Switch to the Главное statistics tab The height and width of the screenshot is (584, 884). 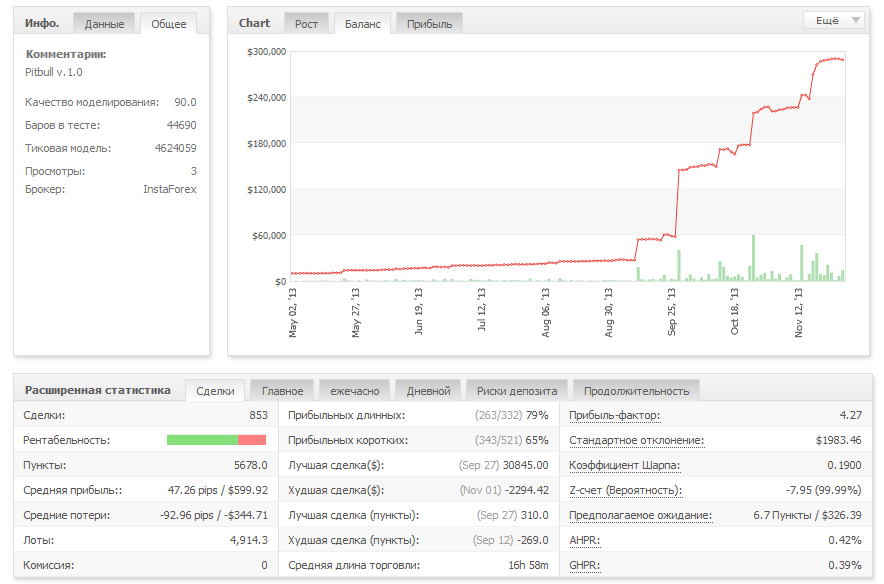[x=282, y=391]
